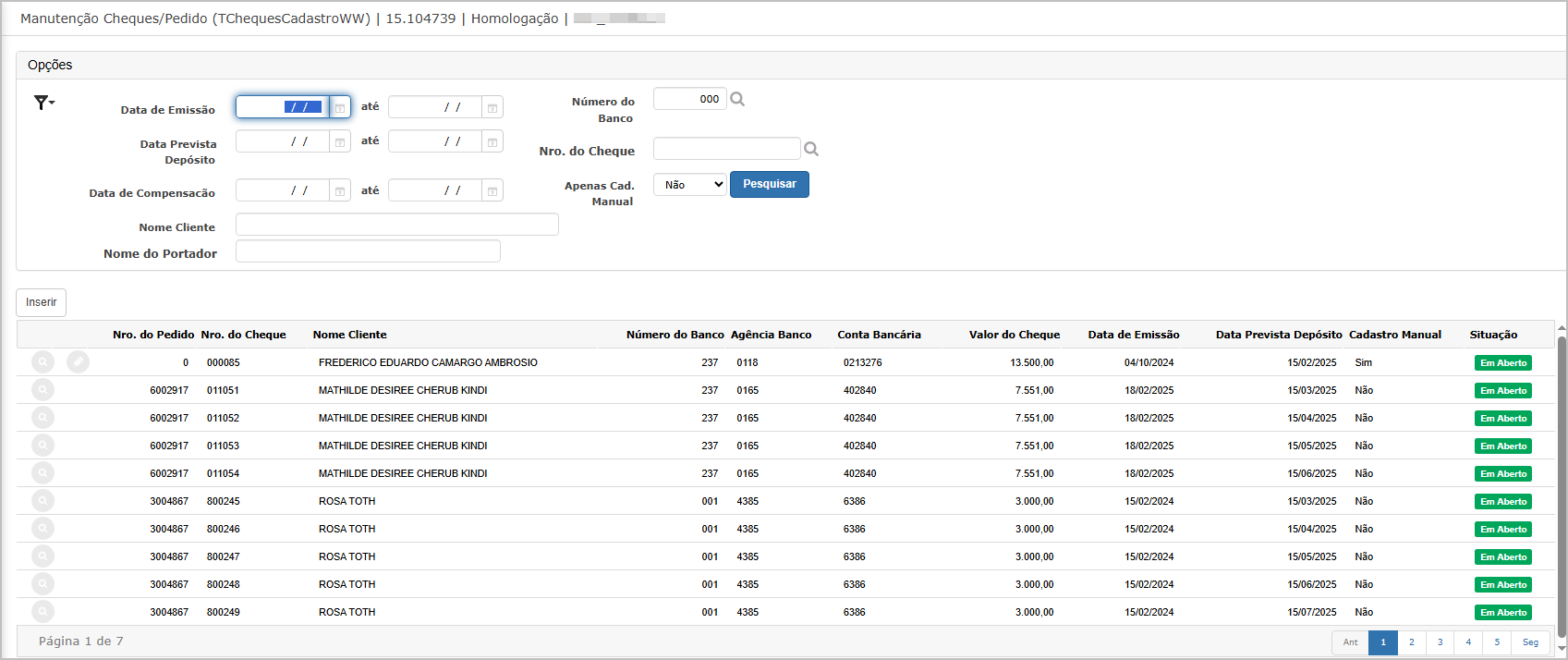View details icon for cheque 800249
Image resolution: width=1568 pixels, height=660 pixels.
tap(43, 612)
